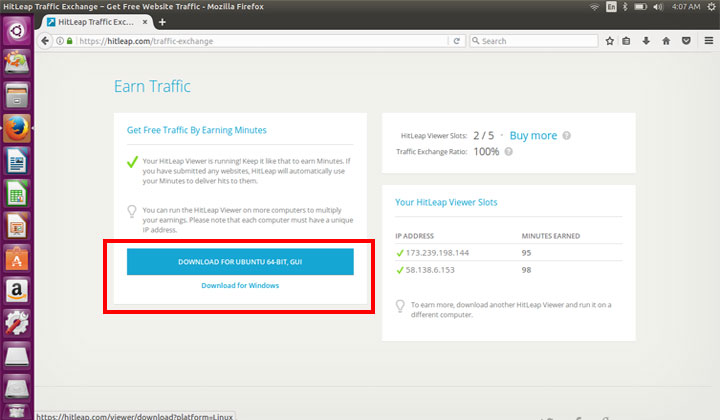
Task: Reload the page with refresh button
Action: pyautogui.click(x=456, y=41)
